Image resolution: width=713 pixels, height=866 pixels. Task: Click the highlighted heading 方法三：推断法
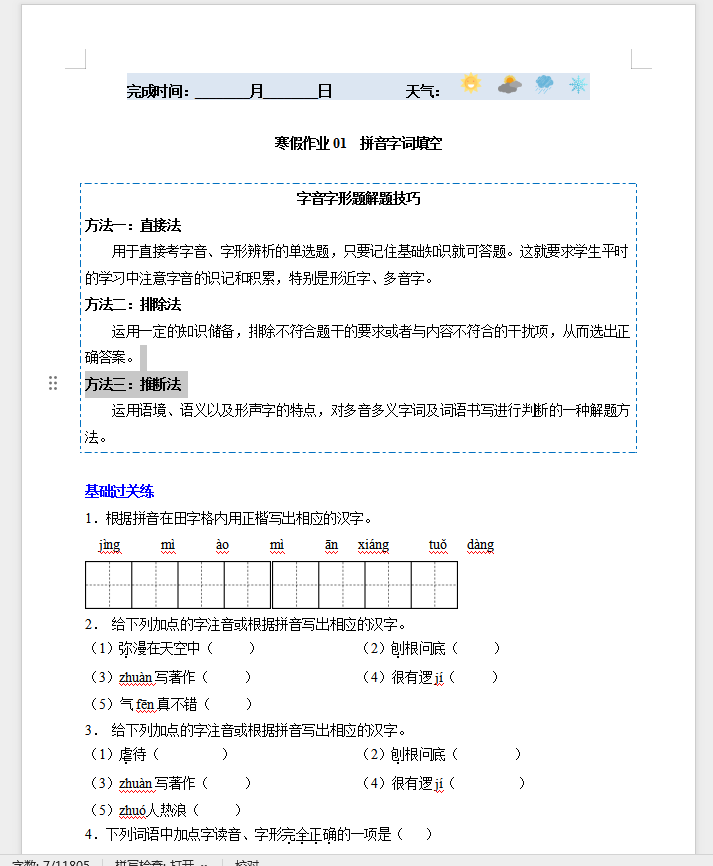[x=133, y=384]
